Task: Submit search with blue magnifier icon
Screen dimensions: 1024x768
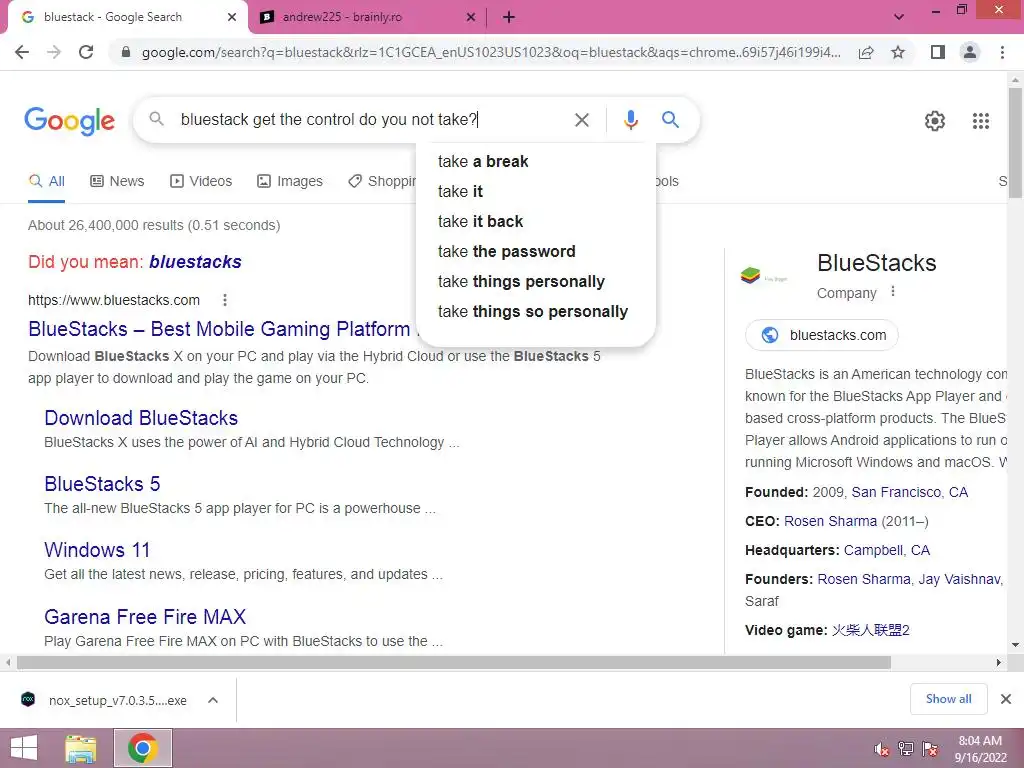Action: point(670,120)
